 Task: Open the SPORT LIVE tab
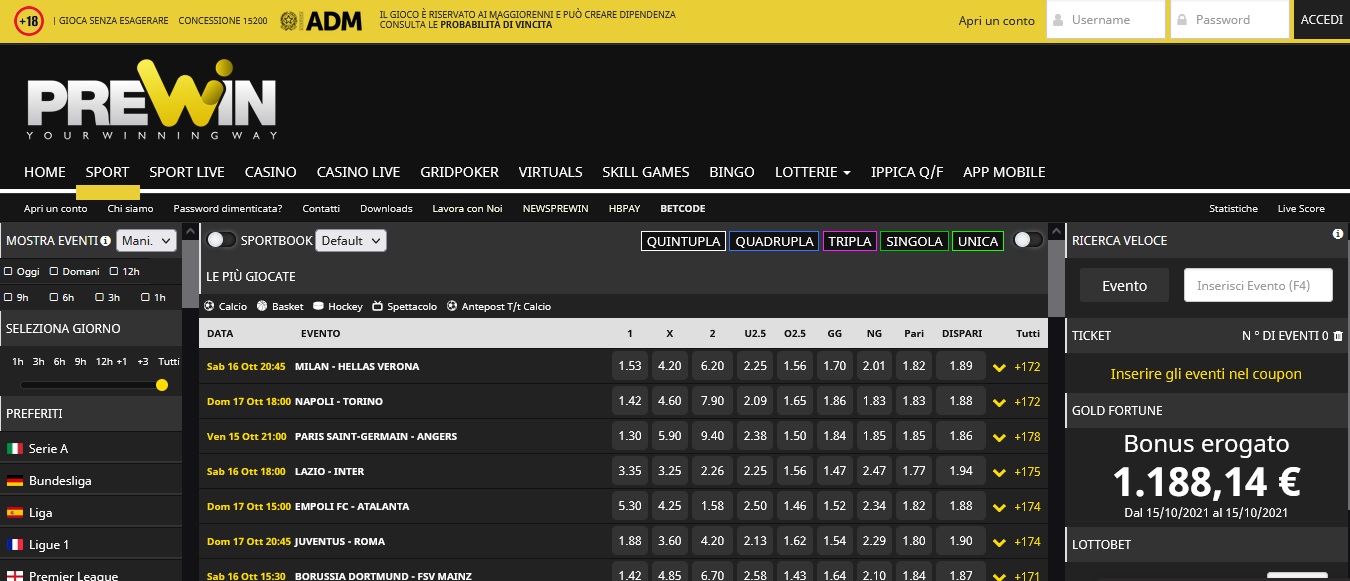(187, 172)
